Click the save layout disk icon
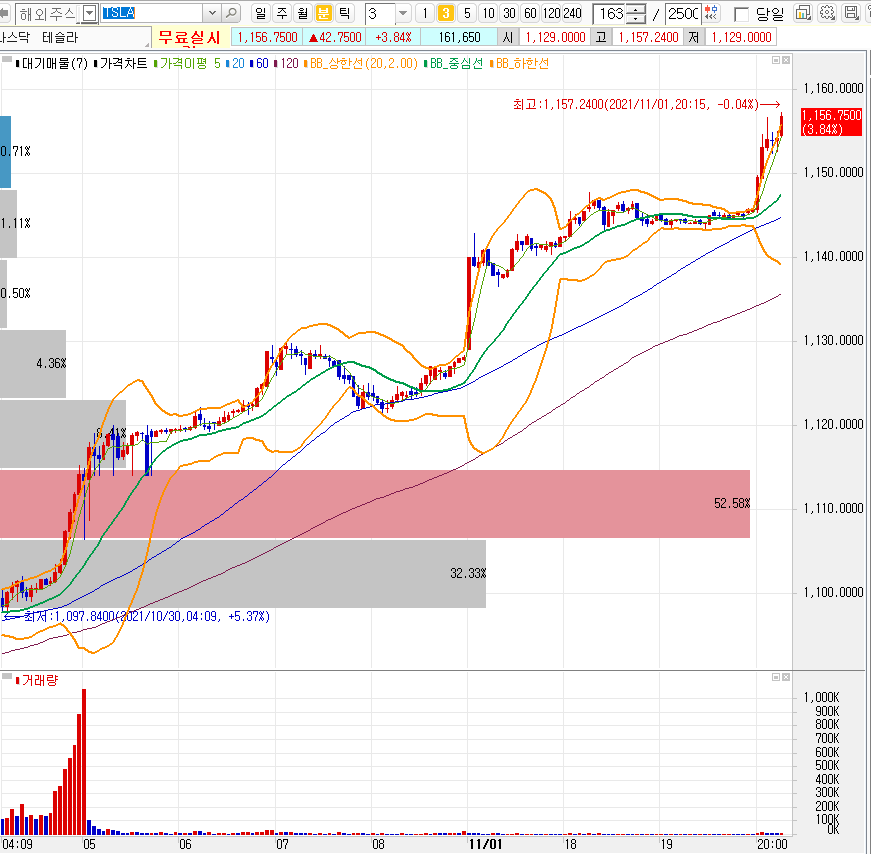The width and height of the screenshot is (871, 854). tap(852, 13)
